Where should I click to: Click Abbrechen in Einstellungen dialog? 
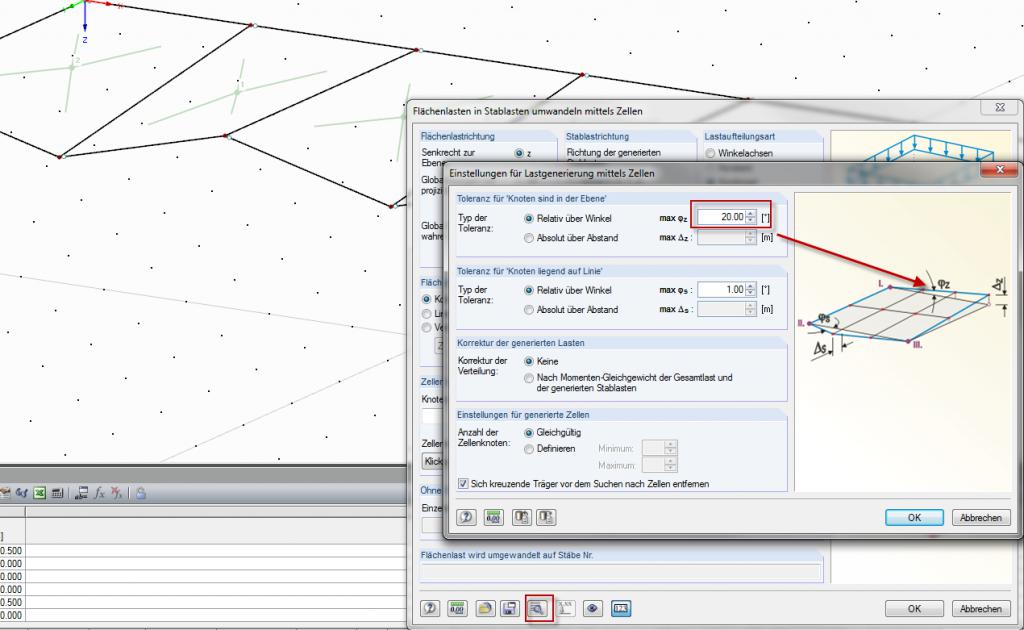click(981, 517)
